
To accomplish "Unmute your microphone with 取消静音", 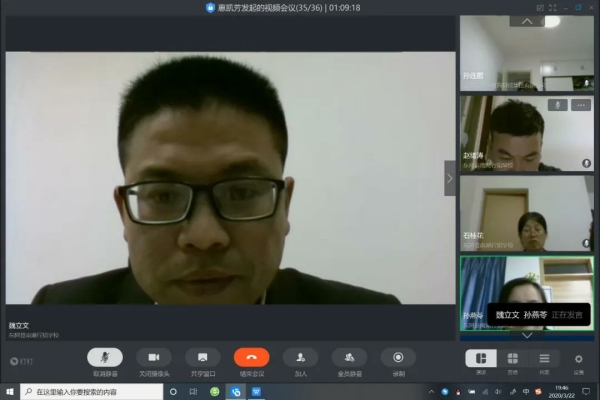I will (105, 358).
